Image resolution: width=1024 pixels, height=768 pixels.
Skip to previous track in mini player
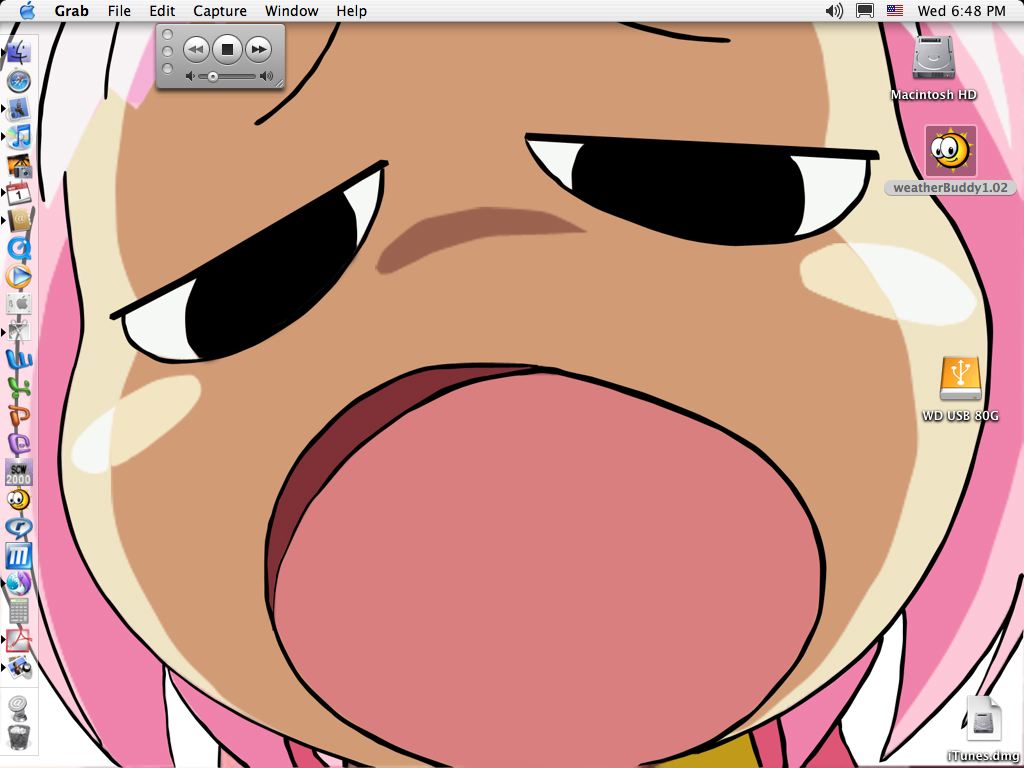click(x=196, y=50)
